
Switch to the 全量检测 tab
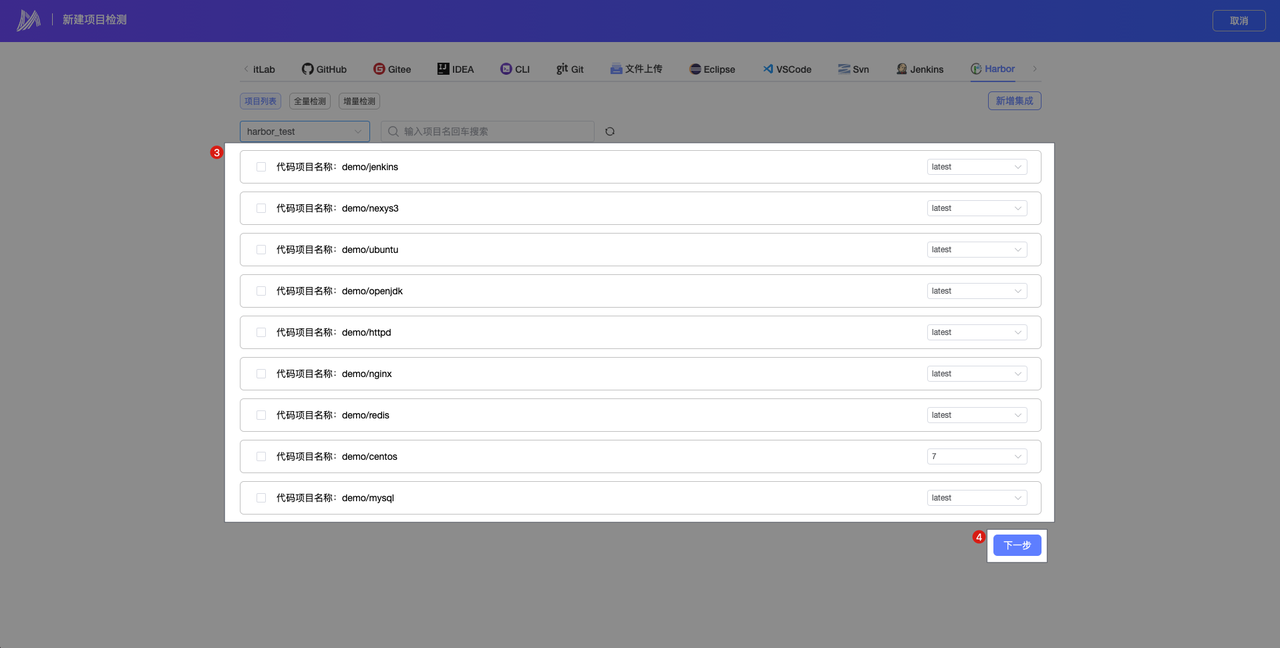click(x=310, y=101)
